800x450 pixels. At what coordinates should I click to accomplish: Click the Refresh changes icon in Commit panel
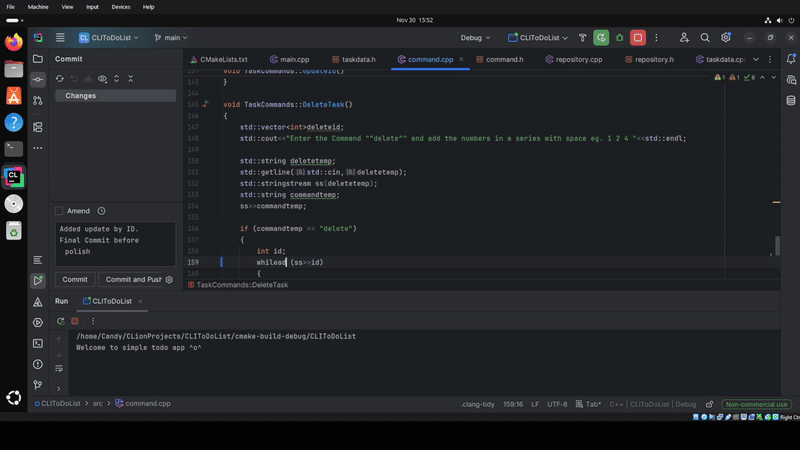tap(60, 79)
